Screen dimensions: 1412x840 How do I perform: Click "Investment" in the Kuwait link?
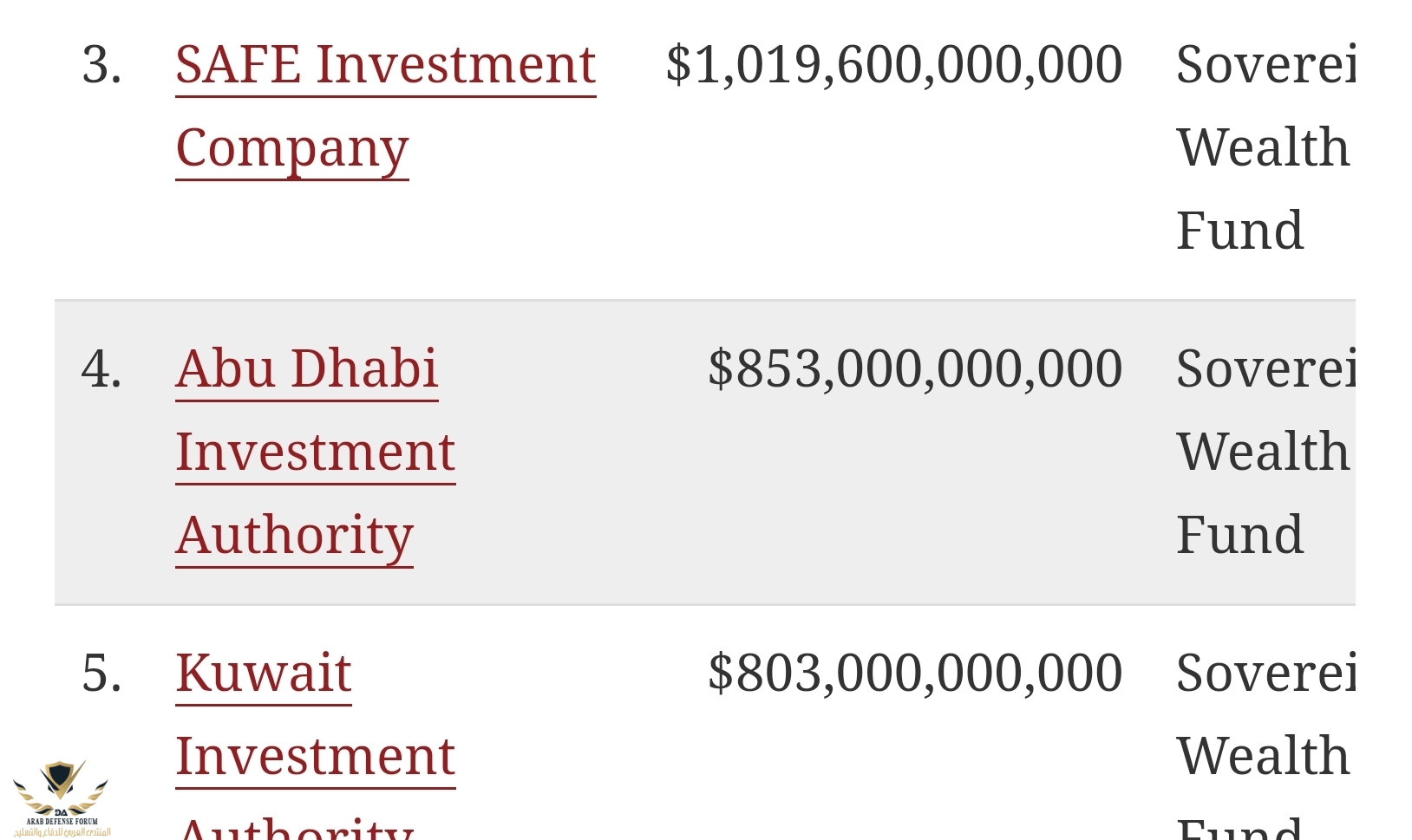click(x=315, y=757)
